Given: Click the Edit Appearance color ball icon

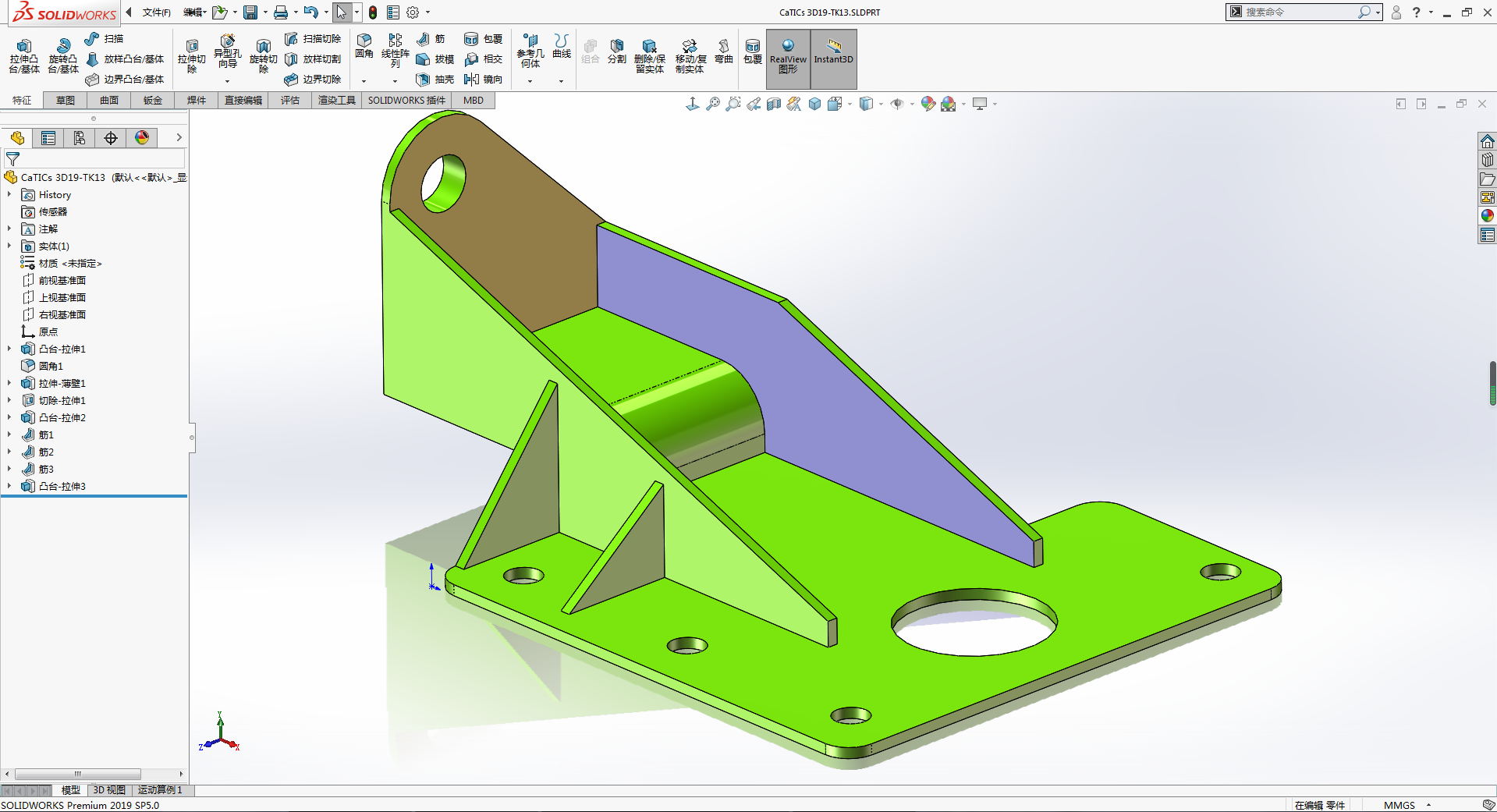Looking at the screenshot, I should click(928, 104).
